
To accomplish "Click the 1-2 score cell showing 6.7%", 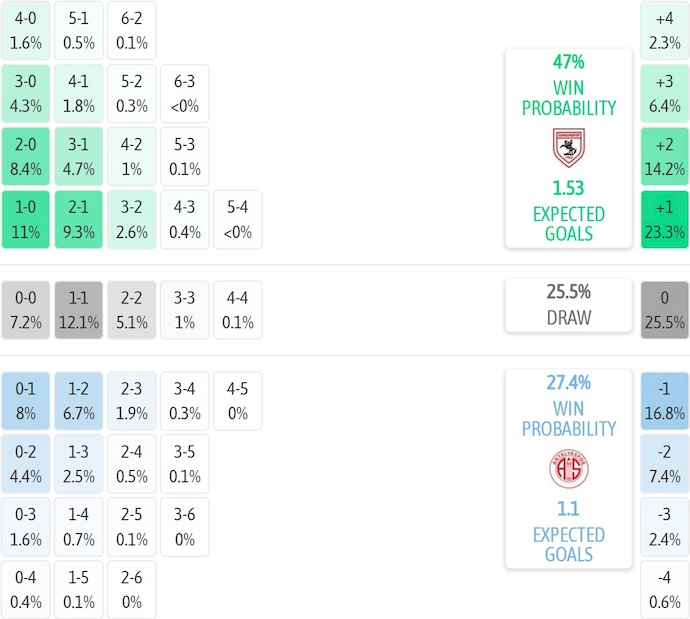I will click(79, 401).
